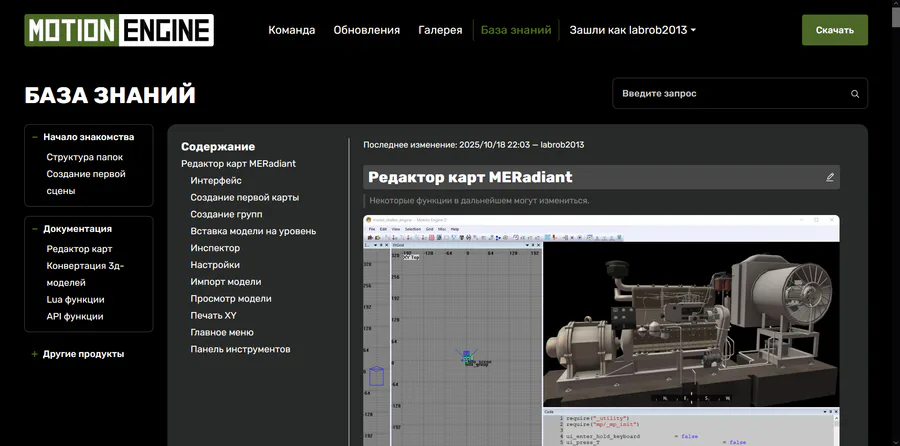Image resolution: width=900 pixels, height=446 pixels.
Task: Jump to Панель инструментов section
Action: click(x=240, y=349)
